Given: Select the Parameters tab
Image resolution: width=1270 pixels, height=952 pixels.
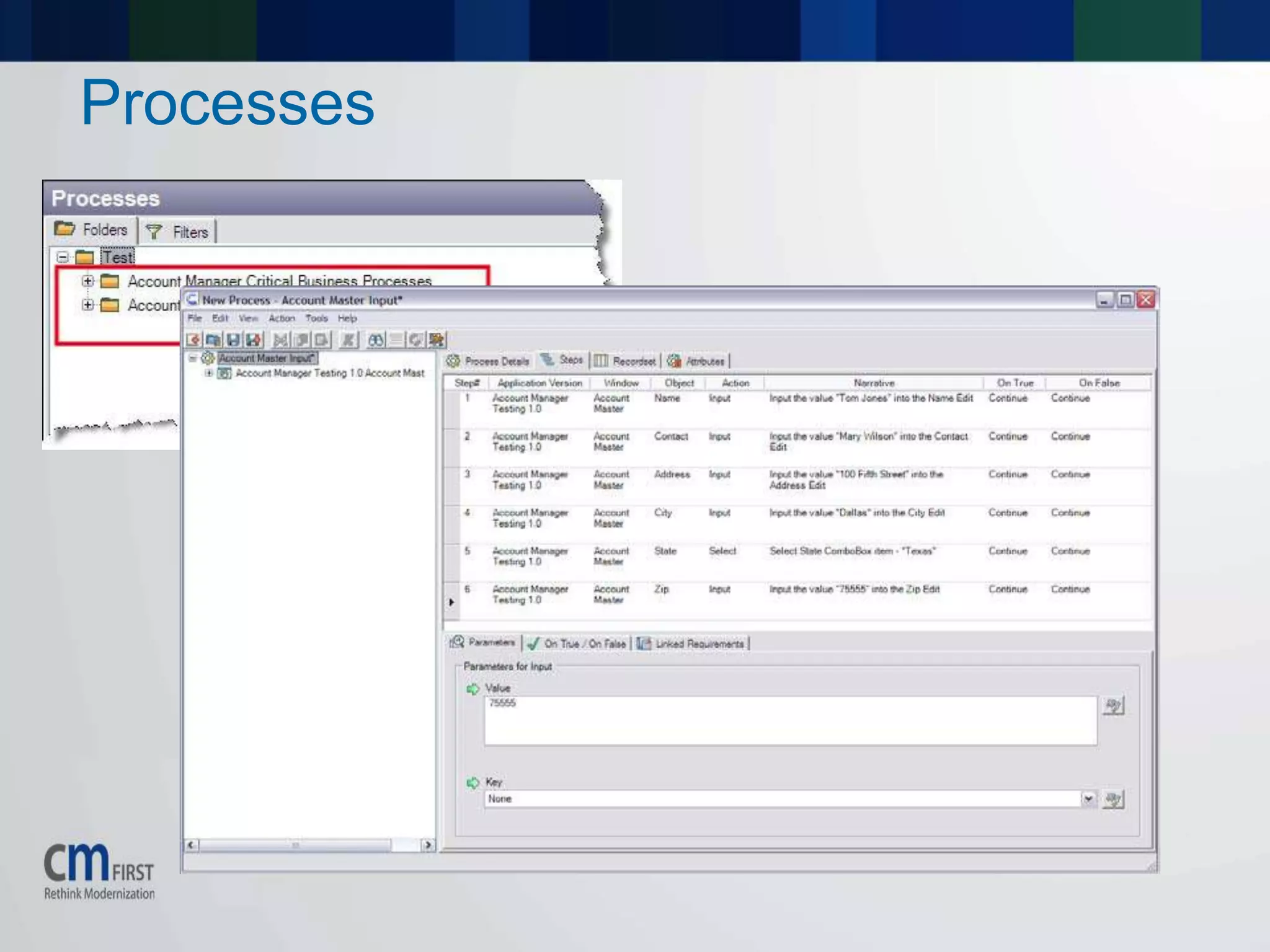Looking at the screenshot, I should click(x=482, y=642).
